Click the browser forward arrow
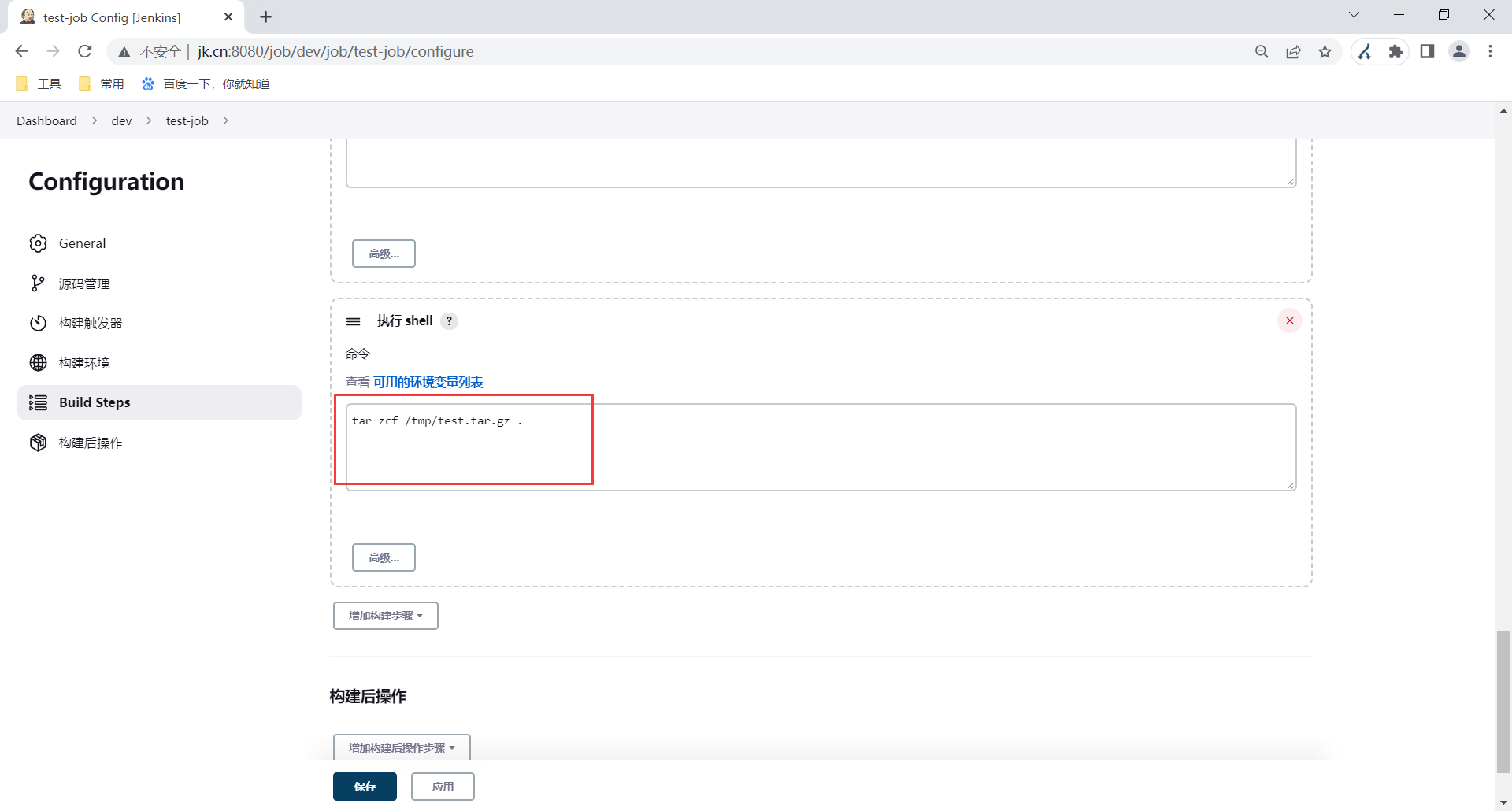The image size is (1512, 811). (53, 51)
